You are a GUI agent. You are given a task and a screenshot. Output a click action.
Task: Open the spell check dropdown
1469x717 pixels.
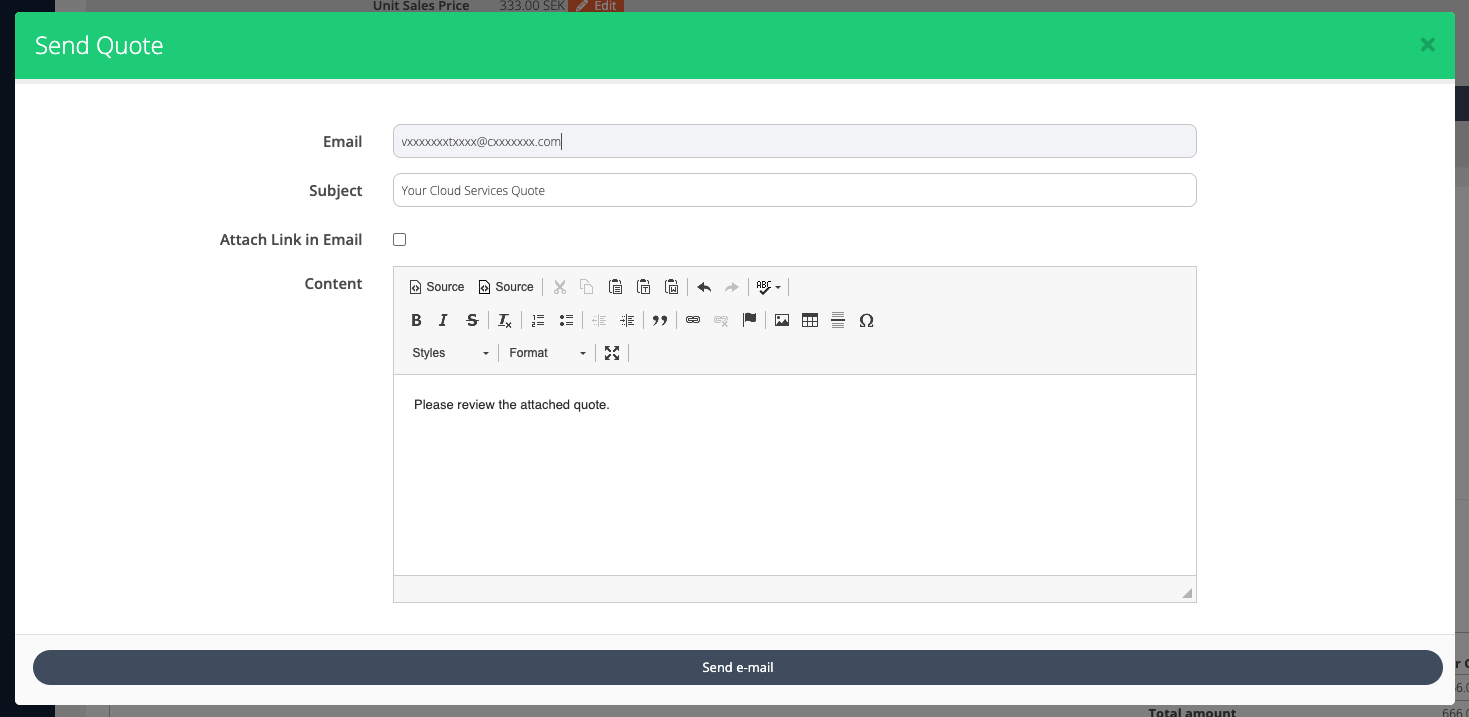coord(768,287)
